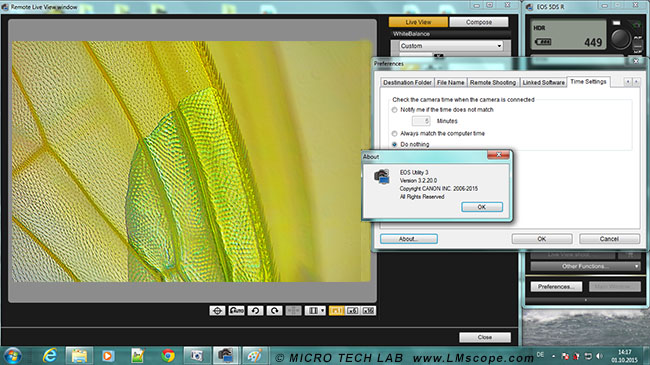Select x1 magnification view
Viewport: 650px width, 365px height.
point(336,310)
